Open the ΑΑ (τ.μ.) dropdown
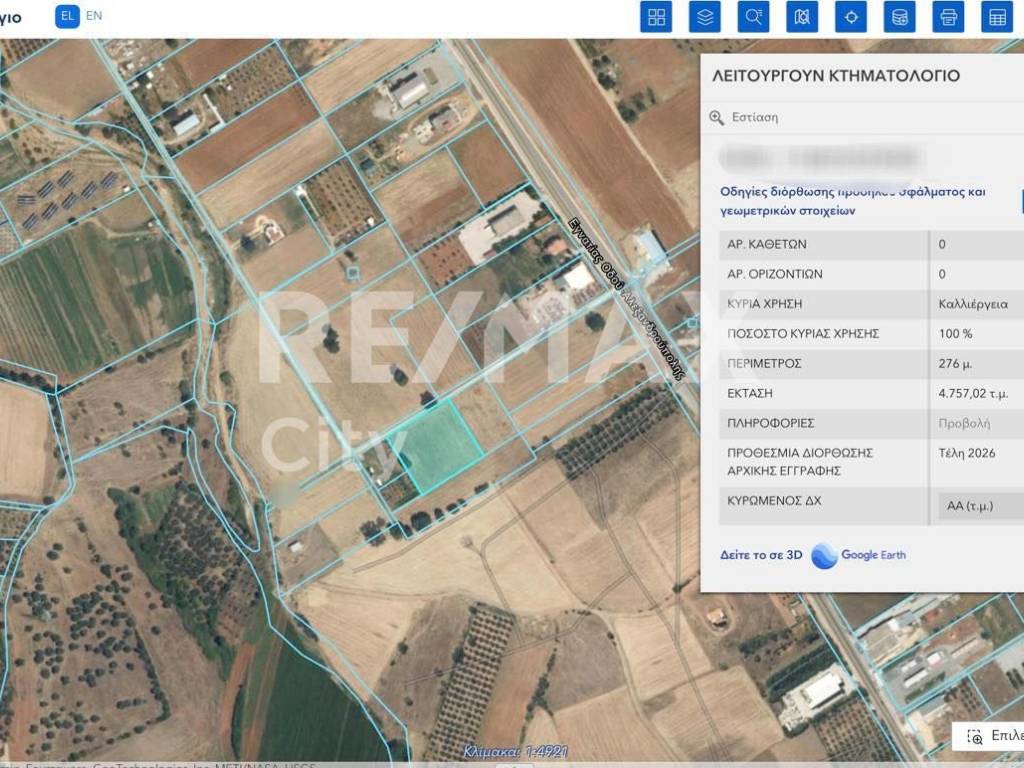This screenshot has width=1024, height=768. (x=980, y=506)
